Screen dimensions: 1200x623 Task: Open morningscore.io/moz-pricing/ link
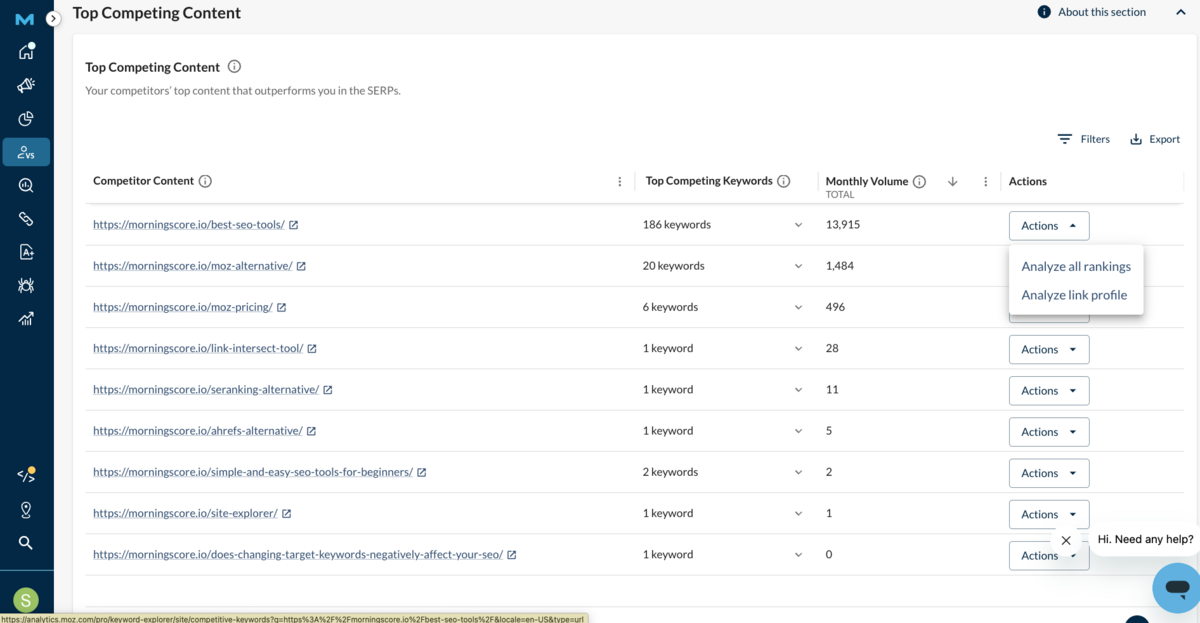(183, 307)
